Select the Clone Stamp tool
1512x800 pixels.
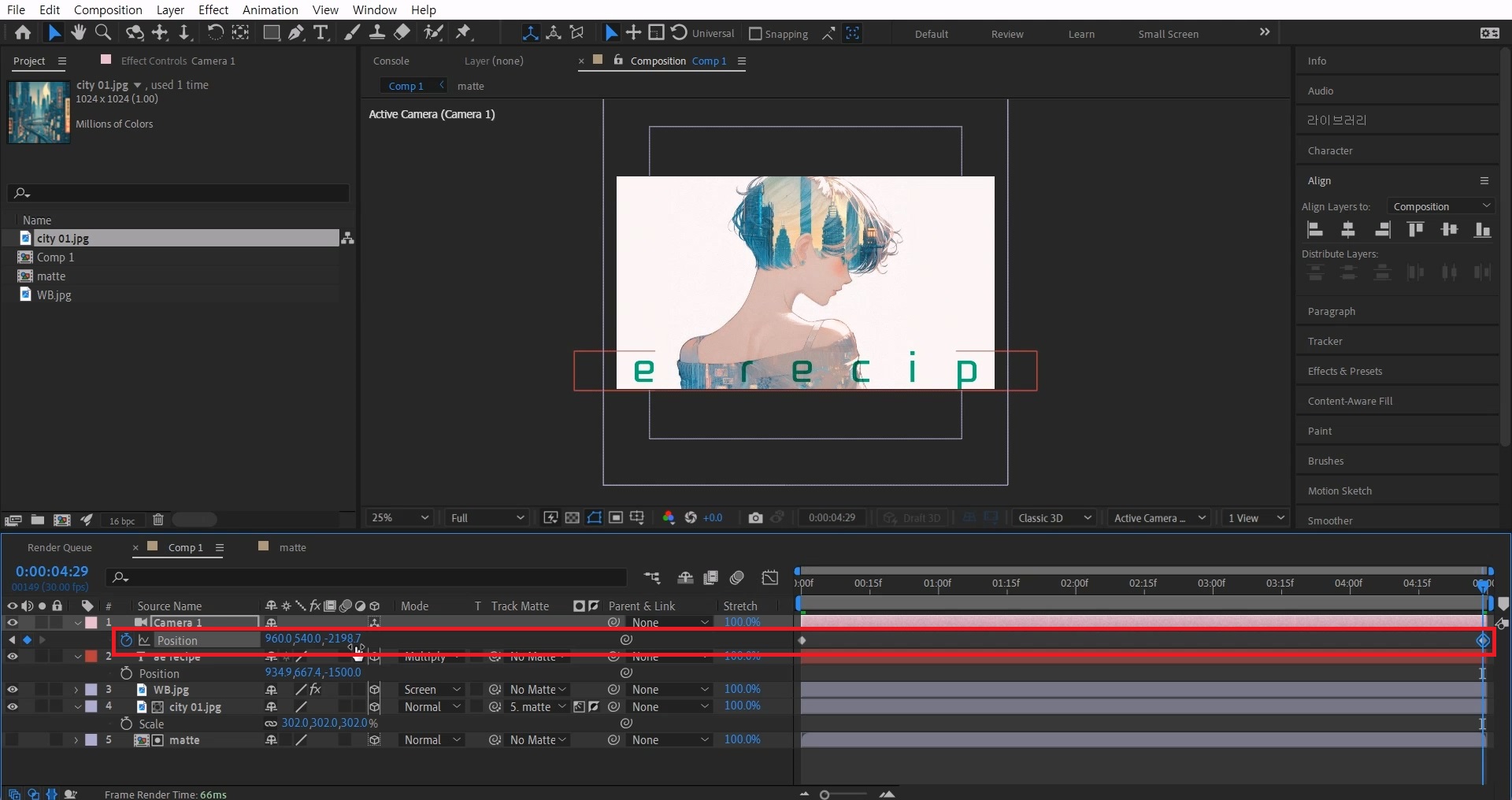pos(377,32)
